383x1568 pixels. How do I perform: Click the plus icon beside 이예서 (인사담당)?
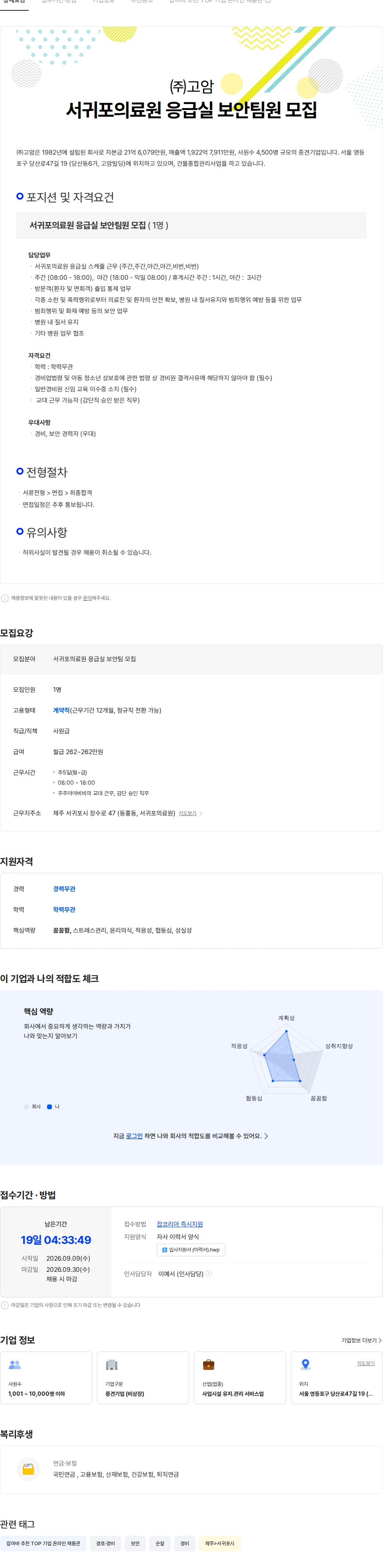point(209,1273)
